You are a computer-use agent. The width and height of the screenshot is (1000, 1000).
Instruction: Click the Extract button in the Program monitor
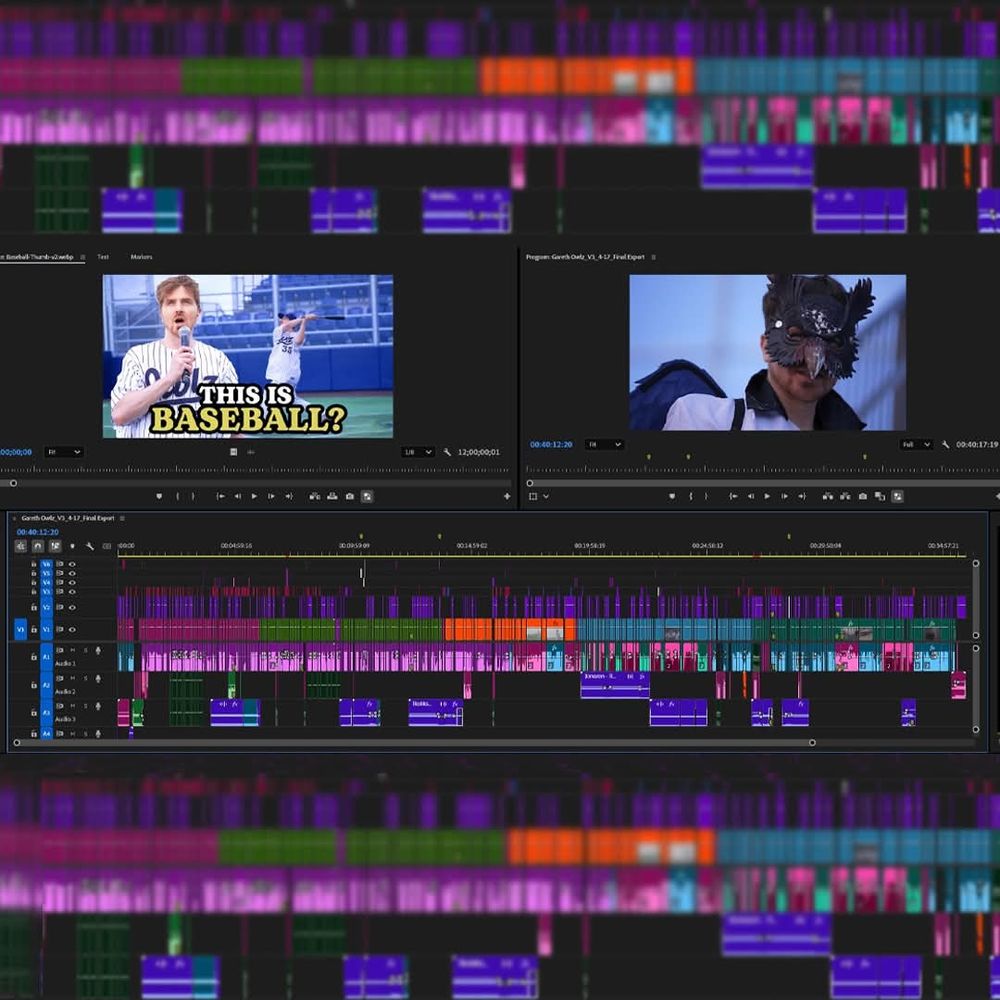point(845,496)
